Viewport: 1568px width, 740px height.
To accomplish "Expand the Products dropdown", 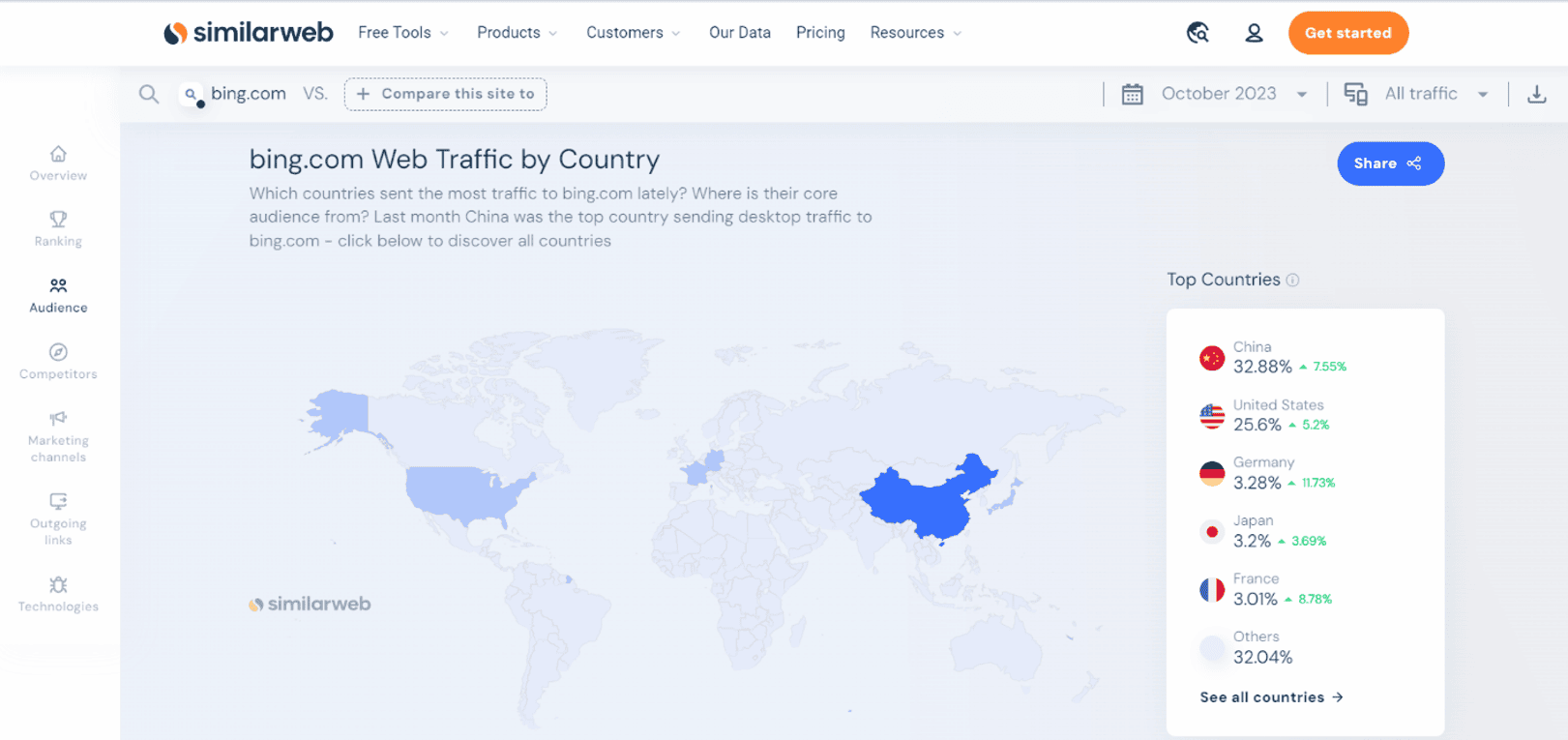I will 518,33.
